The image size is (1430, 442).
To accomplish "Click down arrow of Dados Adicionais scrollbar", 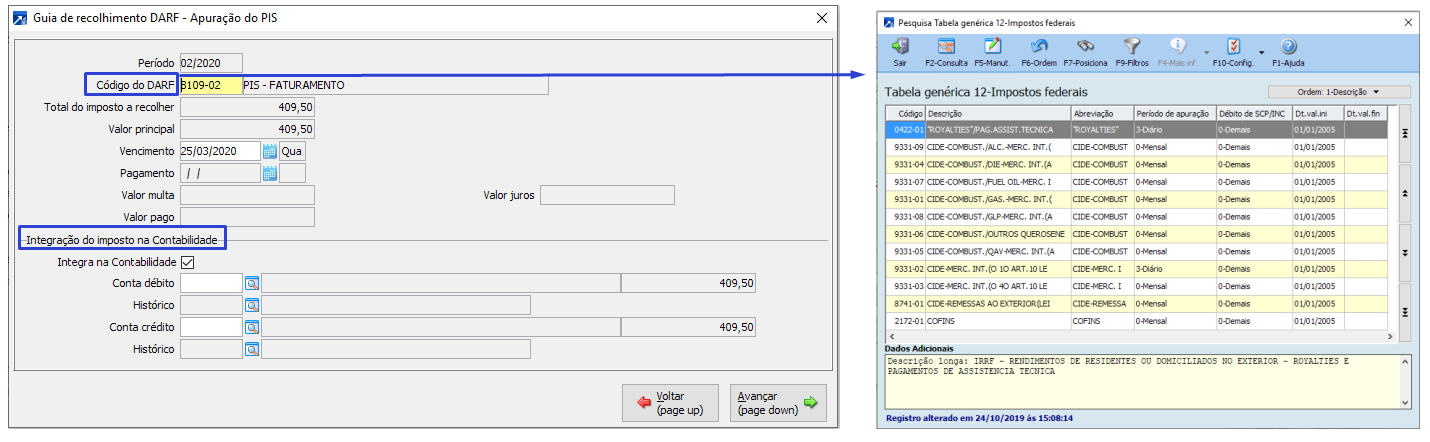I will pos(1405,402).
